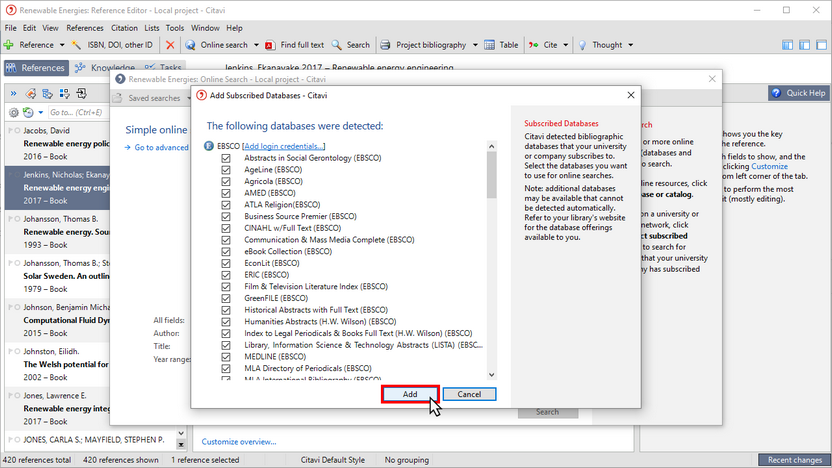The image size is (832, 468).
Task: Click database list scrollbar up arrow
Action: tap(491, 146)
